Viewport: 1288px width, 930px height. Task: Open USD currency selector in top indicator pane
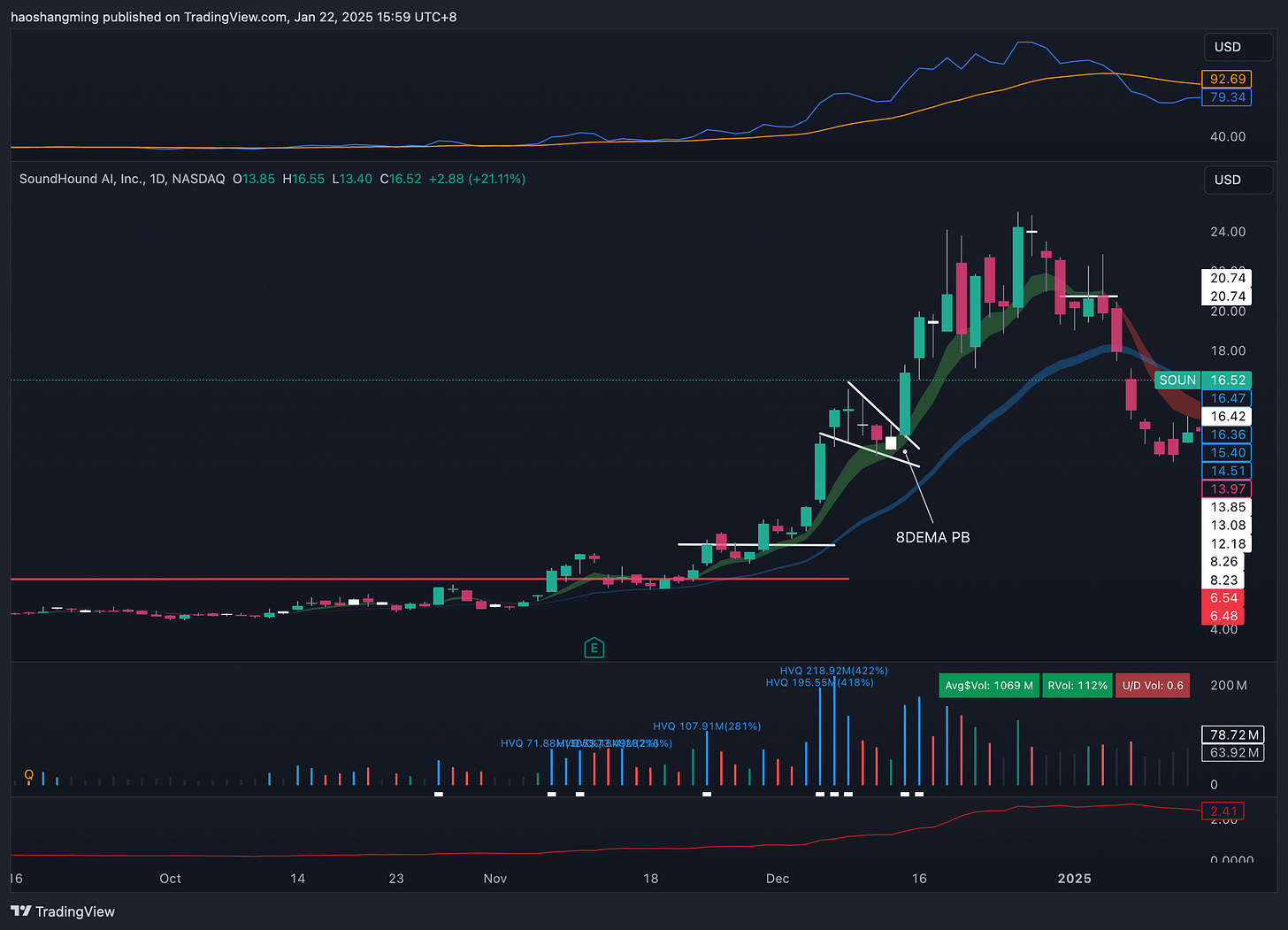tap(1238, 47)
